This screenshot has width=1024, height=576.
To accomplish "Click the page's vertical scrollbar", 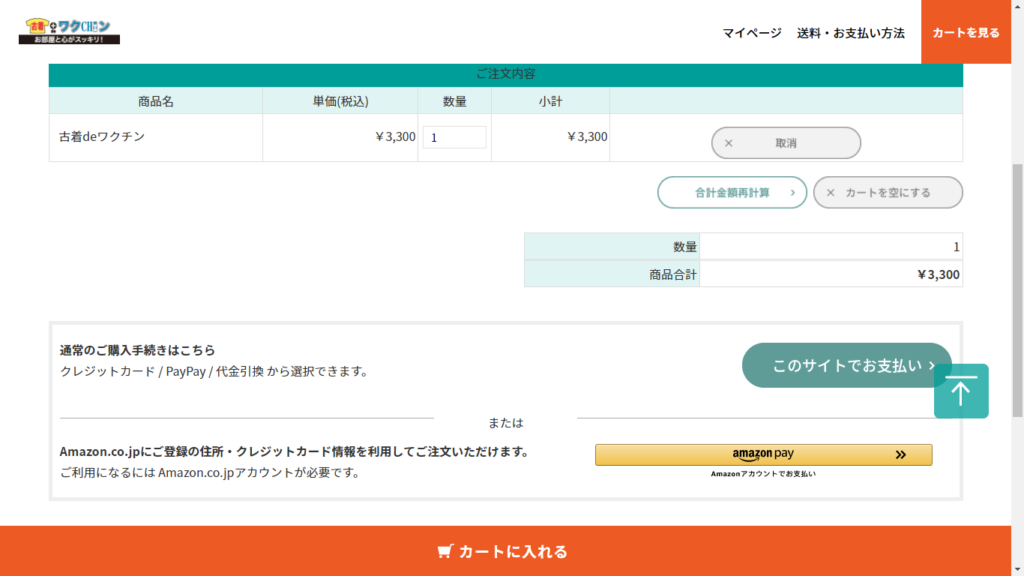I will click(x=1017, y=290).
